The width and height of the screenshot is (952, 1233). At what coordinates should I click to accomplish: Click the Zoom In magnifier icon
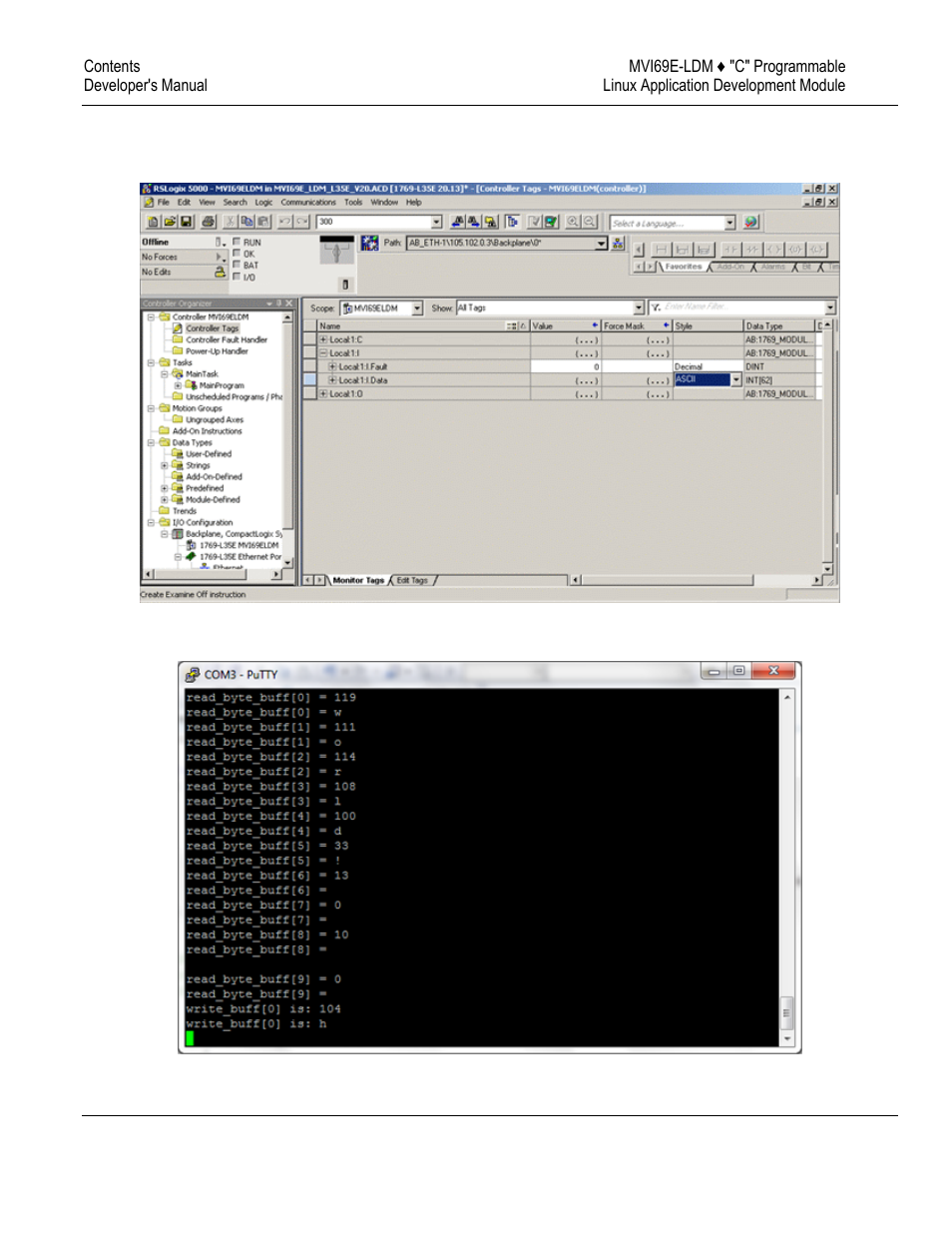click(573, 222)
